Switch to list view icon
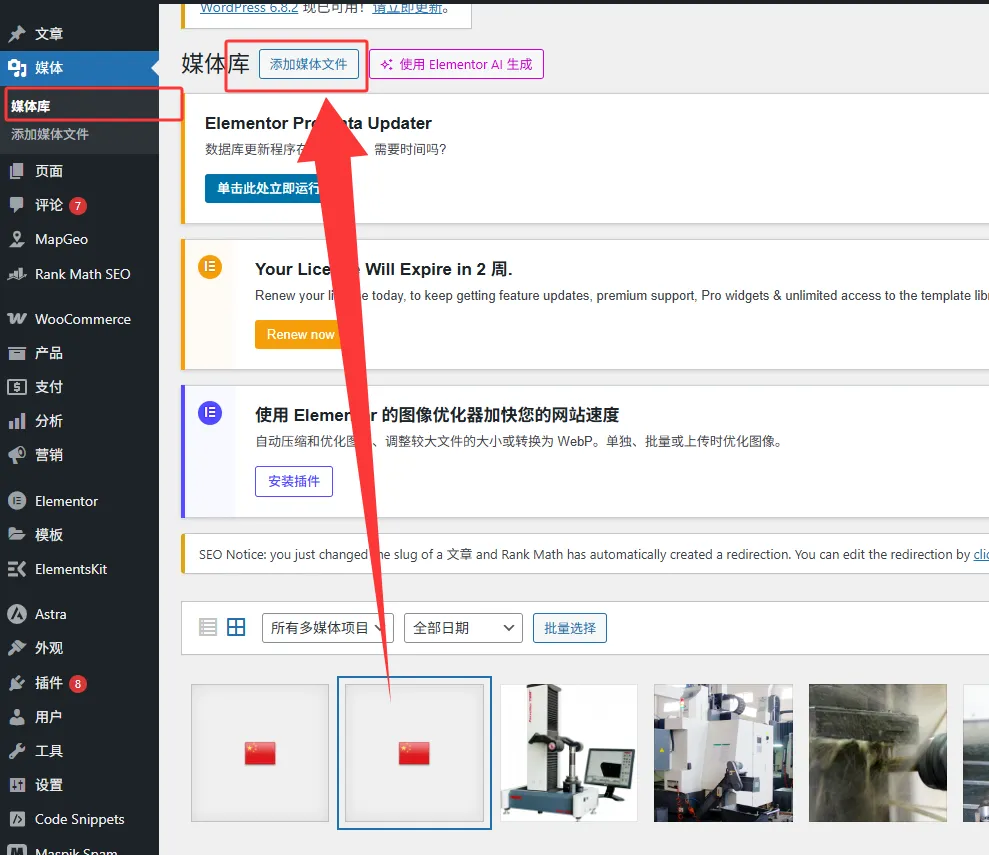Viewport: 989px width, 855px height. tap(208, 627)
